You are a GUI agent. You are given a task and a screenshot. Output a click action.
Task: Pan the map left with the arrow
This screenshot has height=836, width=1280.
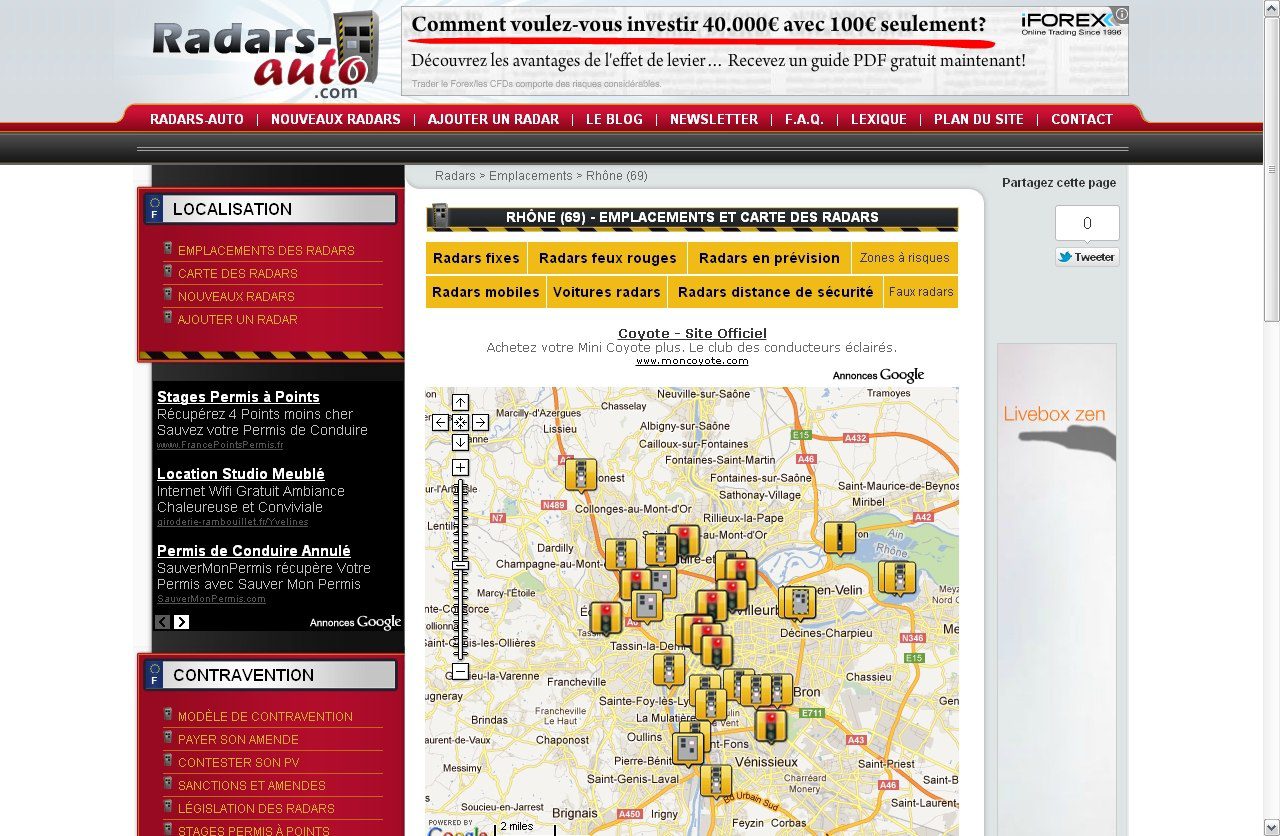pos(440,422)
